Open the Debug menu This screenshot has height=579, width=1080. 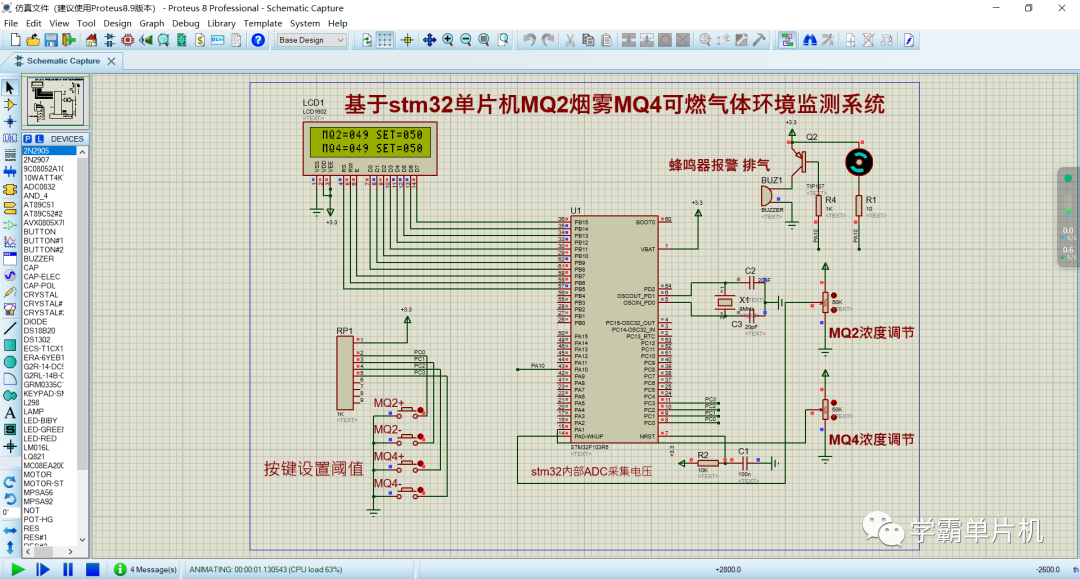pyautogui.click(x=186, y=23)
